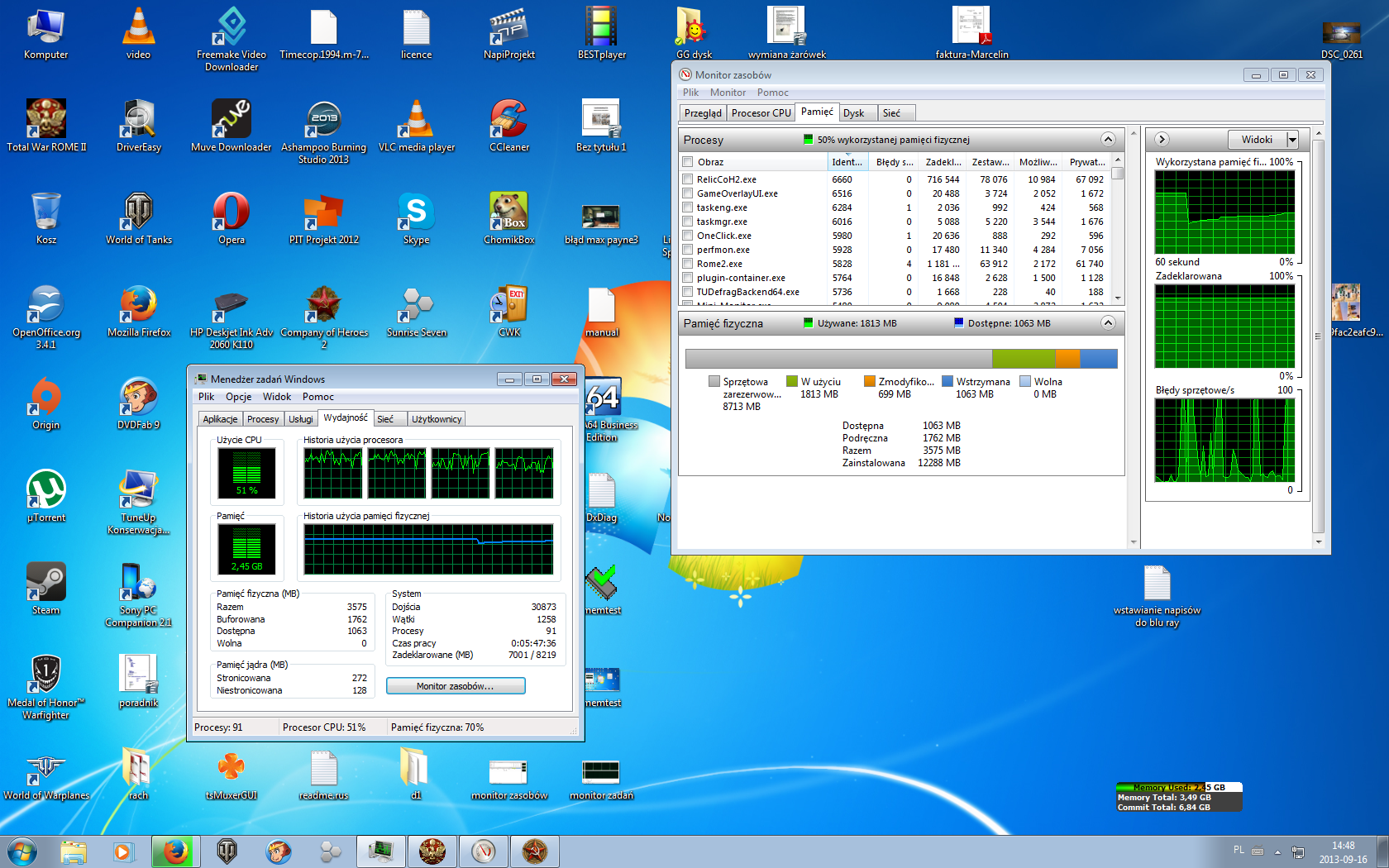1389x868 pixels.
Task: Select the VLC media player desktop shortcut
Action: point(417,126)
